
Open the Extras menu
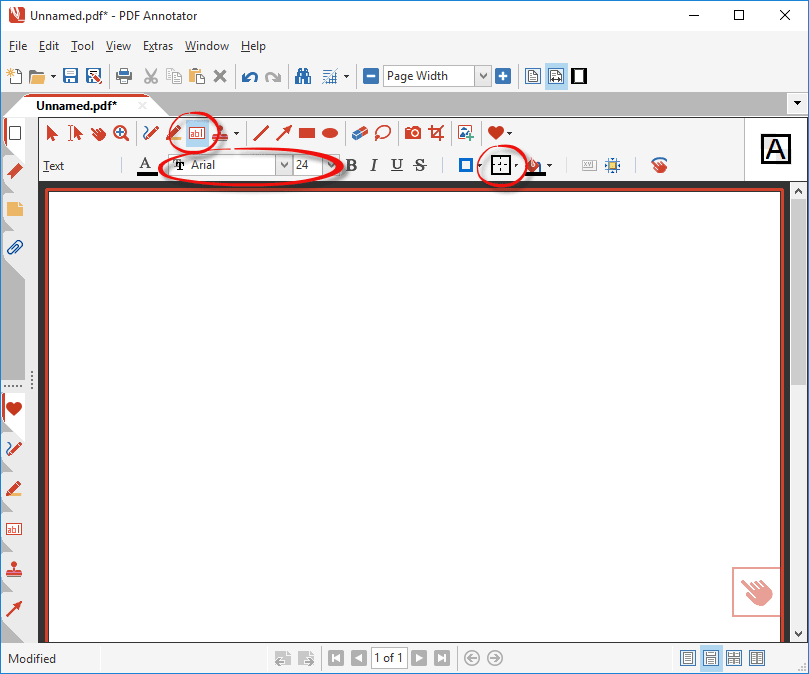157,46
